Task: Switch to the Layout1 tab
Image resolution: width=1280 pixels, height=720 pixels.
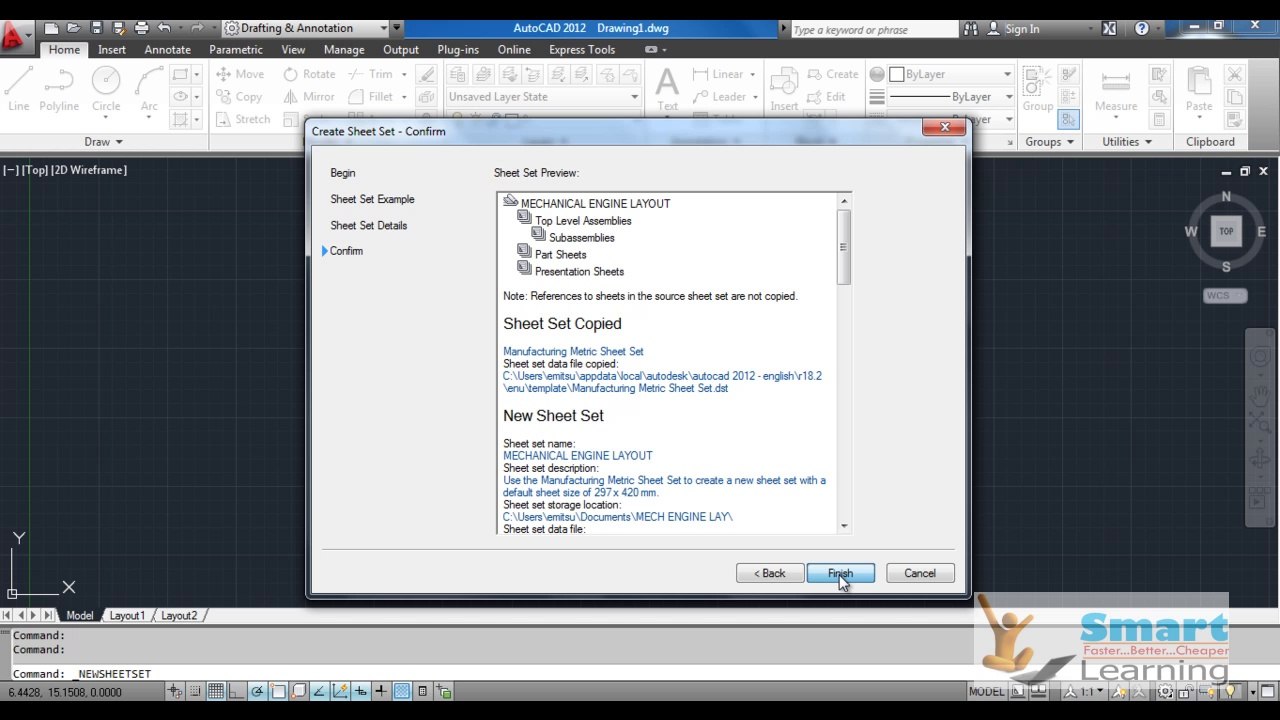Action: click(127, 615)
